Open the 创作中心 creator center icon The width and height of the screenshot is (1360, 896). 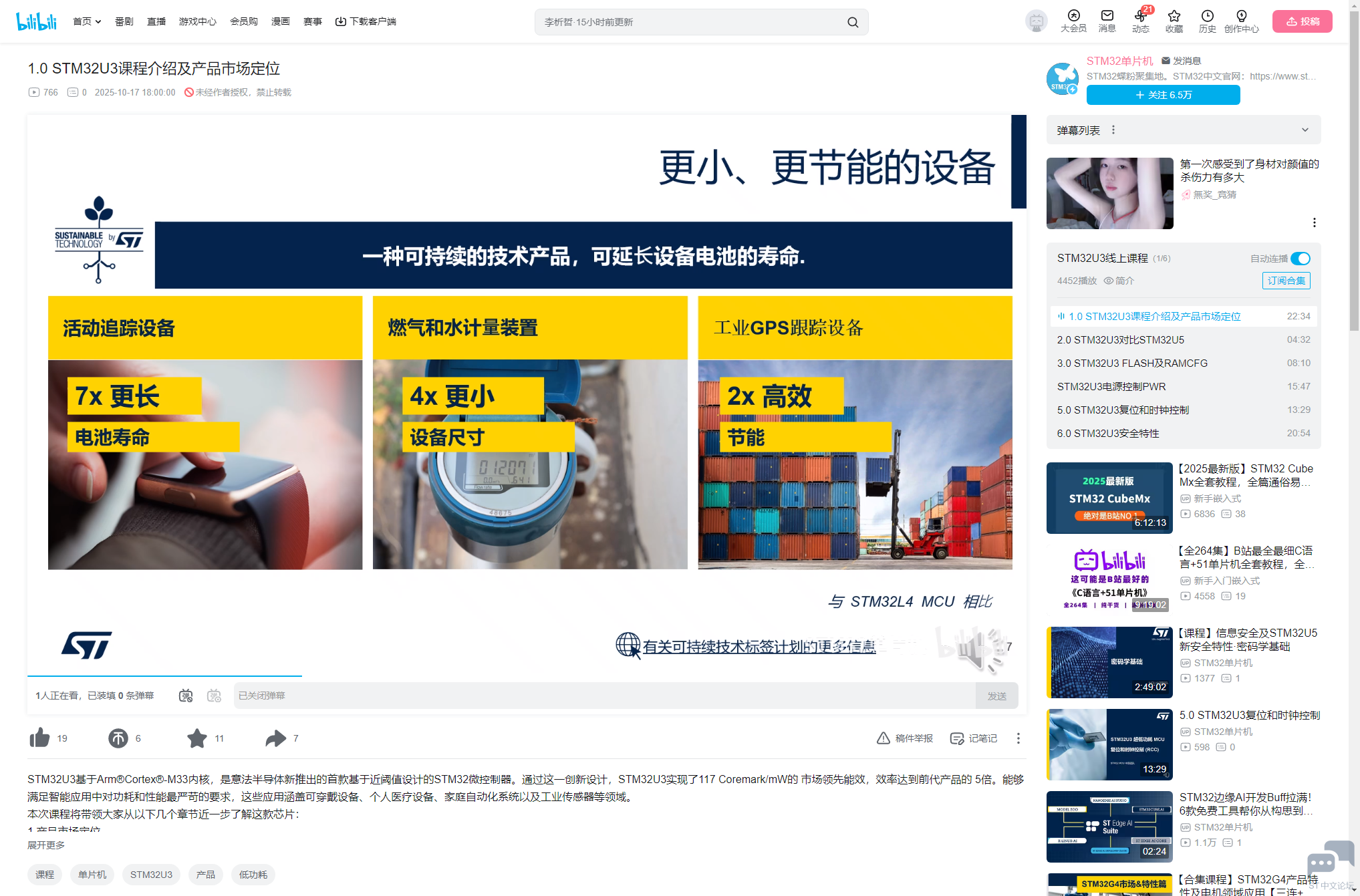tap(1242, 21)
